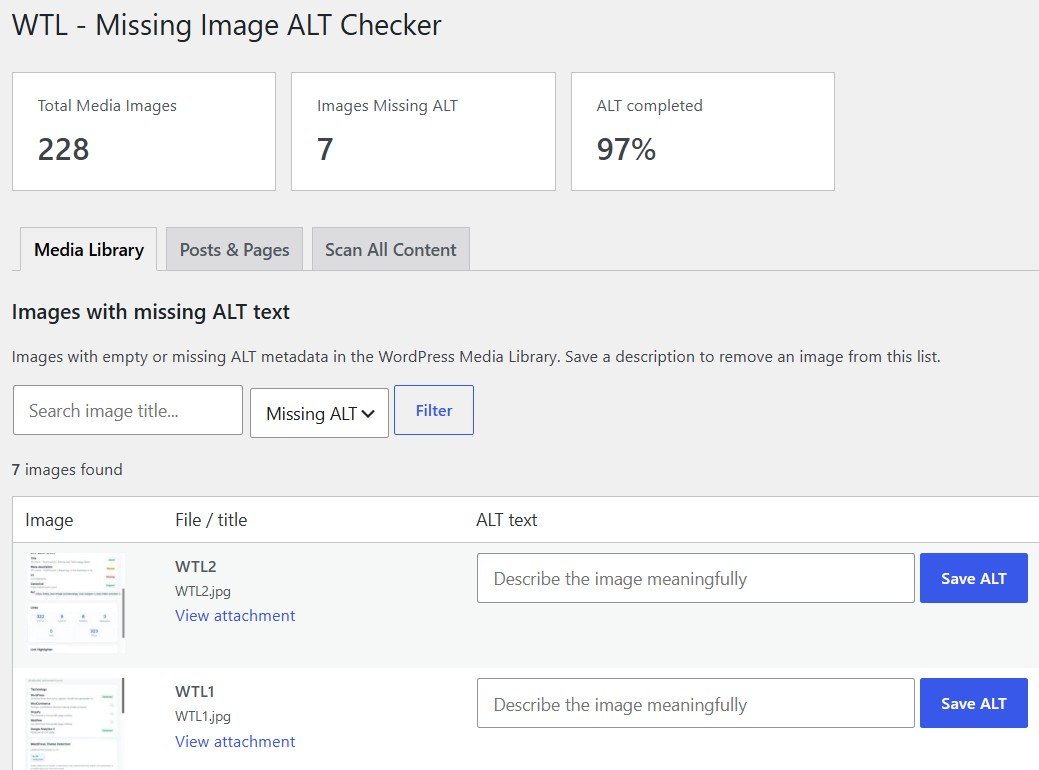Open View attachment link for WTL1
1039x770 pixels.
coord(235,742)
